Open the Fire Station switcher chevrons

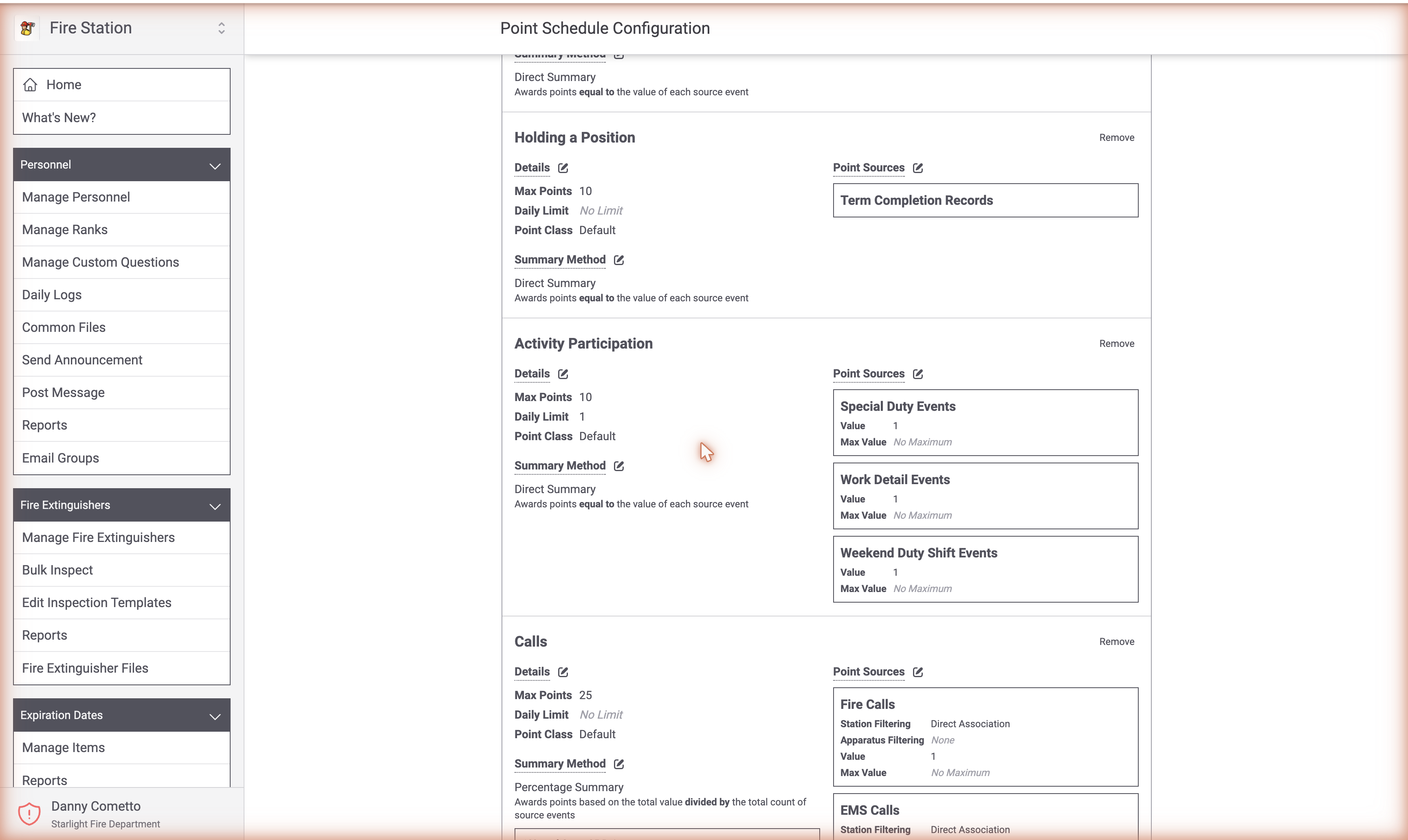pyautogui.click(x=222, y=28)
